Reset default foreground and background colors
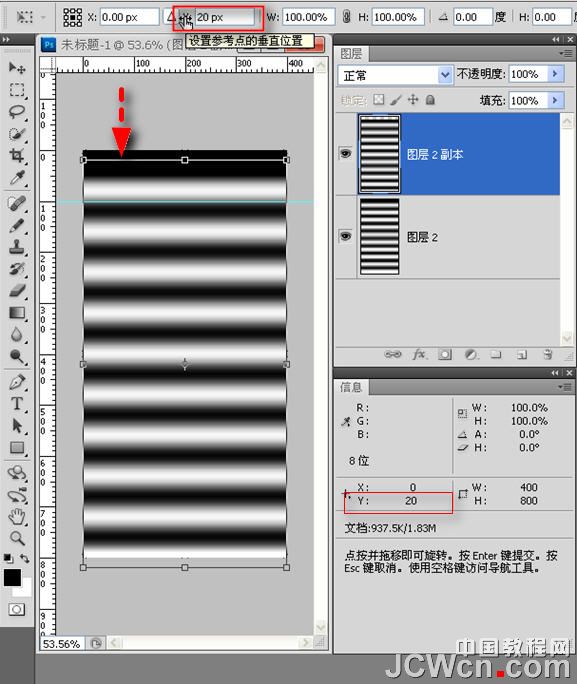The image size is (577, 684). point(7,558)
